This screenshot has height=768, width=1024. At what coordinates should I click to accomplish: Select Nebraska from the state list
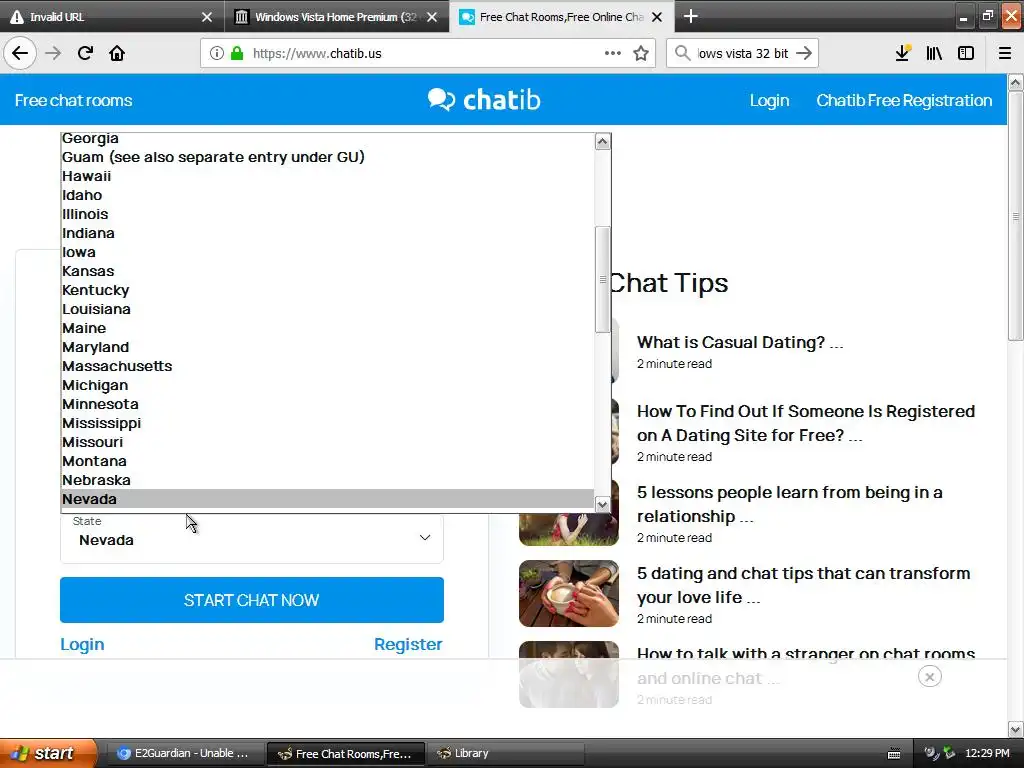pyautogui.click(x=327, y=480)
